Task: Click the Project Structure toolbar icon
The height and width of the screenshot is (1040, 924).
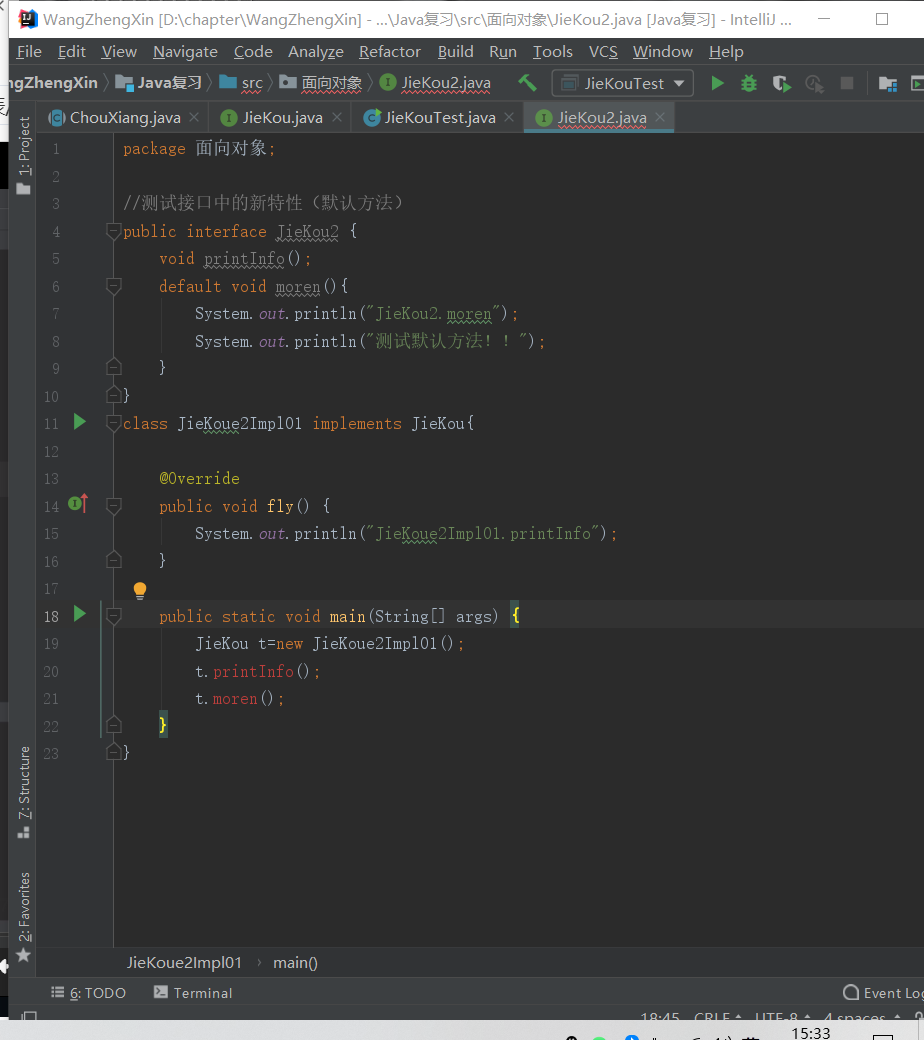Action: (887, 84)
